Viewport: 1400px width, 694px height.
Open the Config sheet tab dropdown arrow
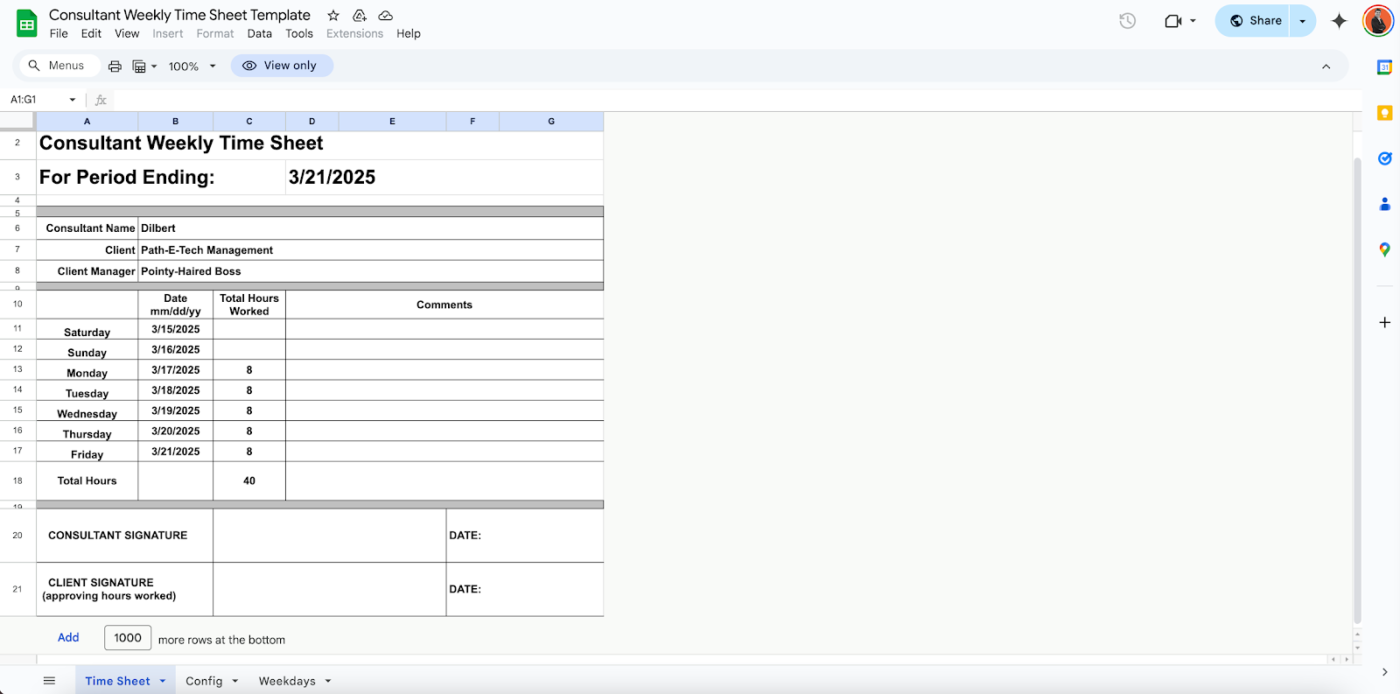point(235,681)
